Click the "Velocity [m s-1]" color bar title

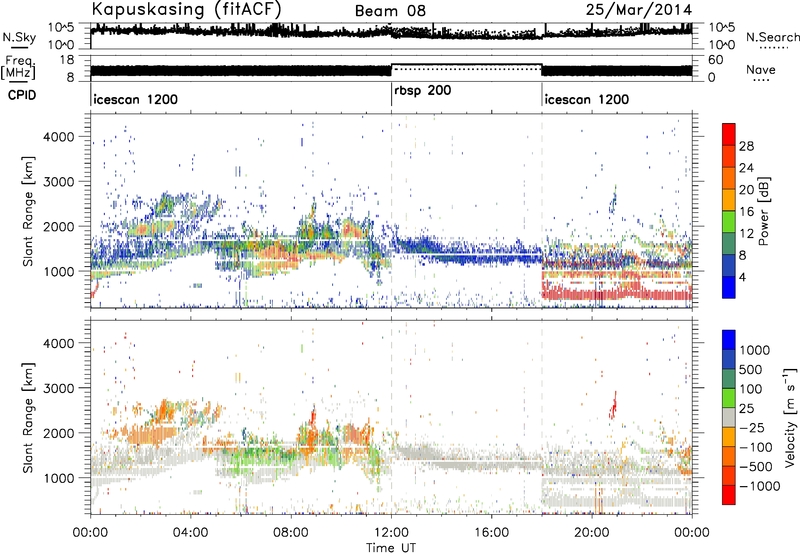pyautogui.click(x=790, y=417)
